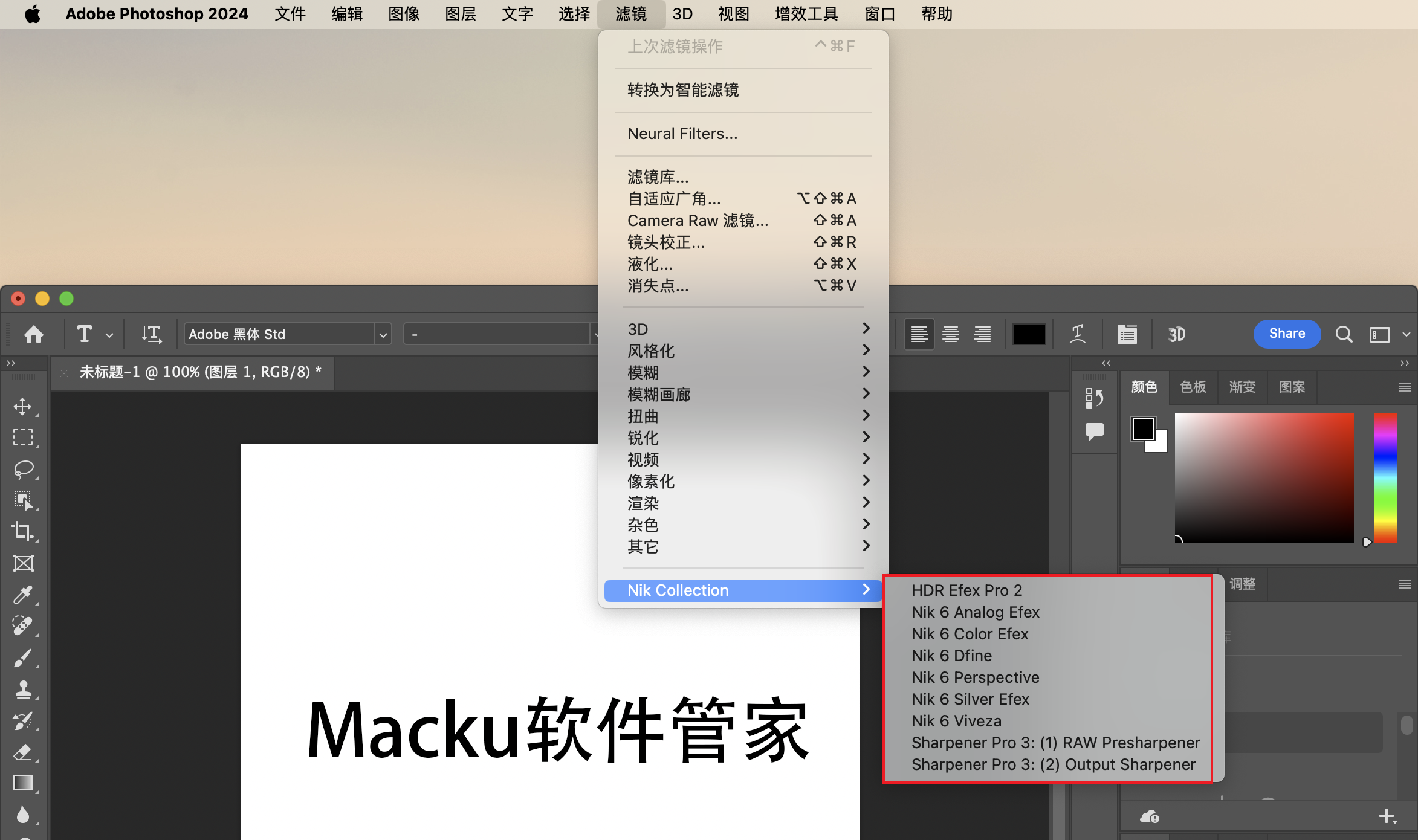The width and height of the screenshot is (1418, 840).
Task: Select the Frame tool
Action: (23, 563)
